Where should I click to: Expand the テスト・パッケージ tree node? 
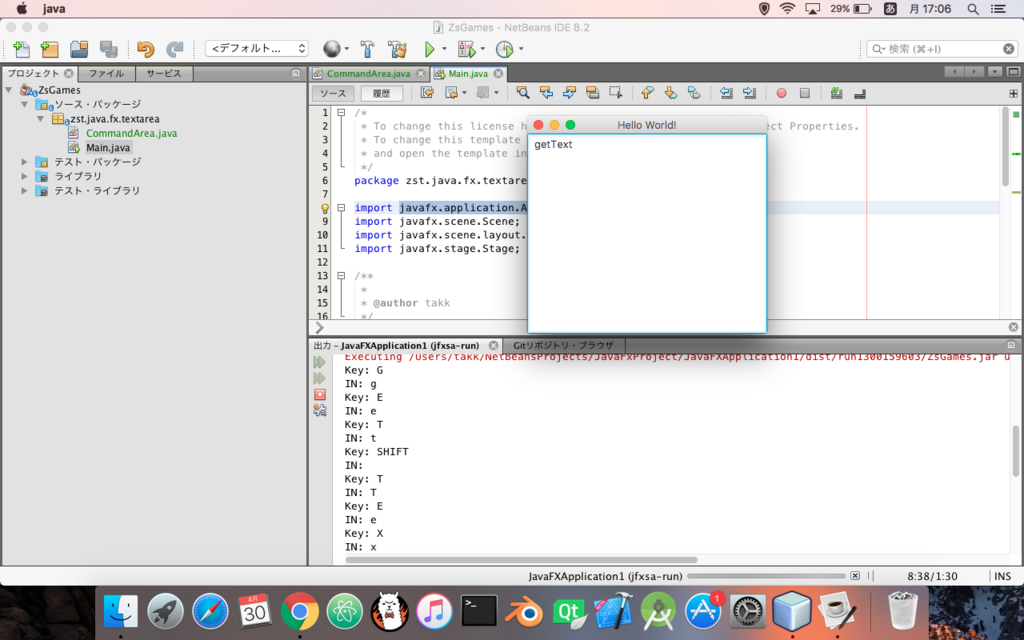(25, 162)
